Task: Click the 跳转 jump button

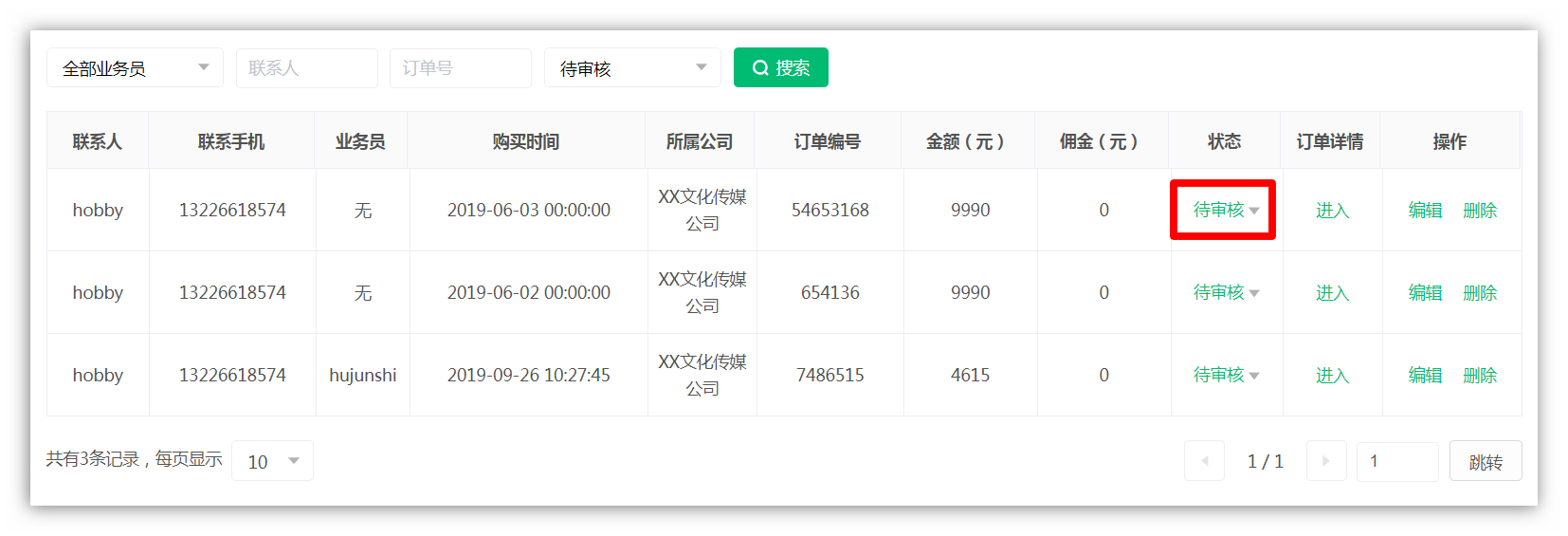Action: (1486, 461)
